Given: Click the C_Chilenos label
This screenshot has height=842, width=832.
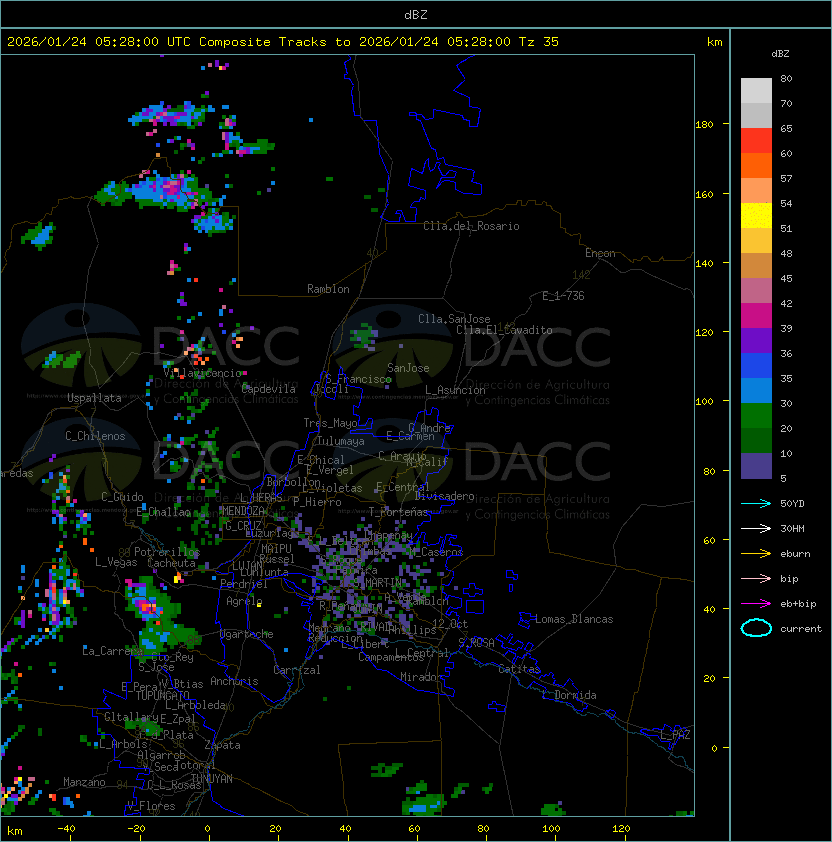Looking at the screenshot, I should (95, 436).
